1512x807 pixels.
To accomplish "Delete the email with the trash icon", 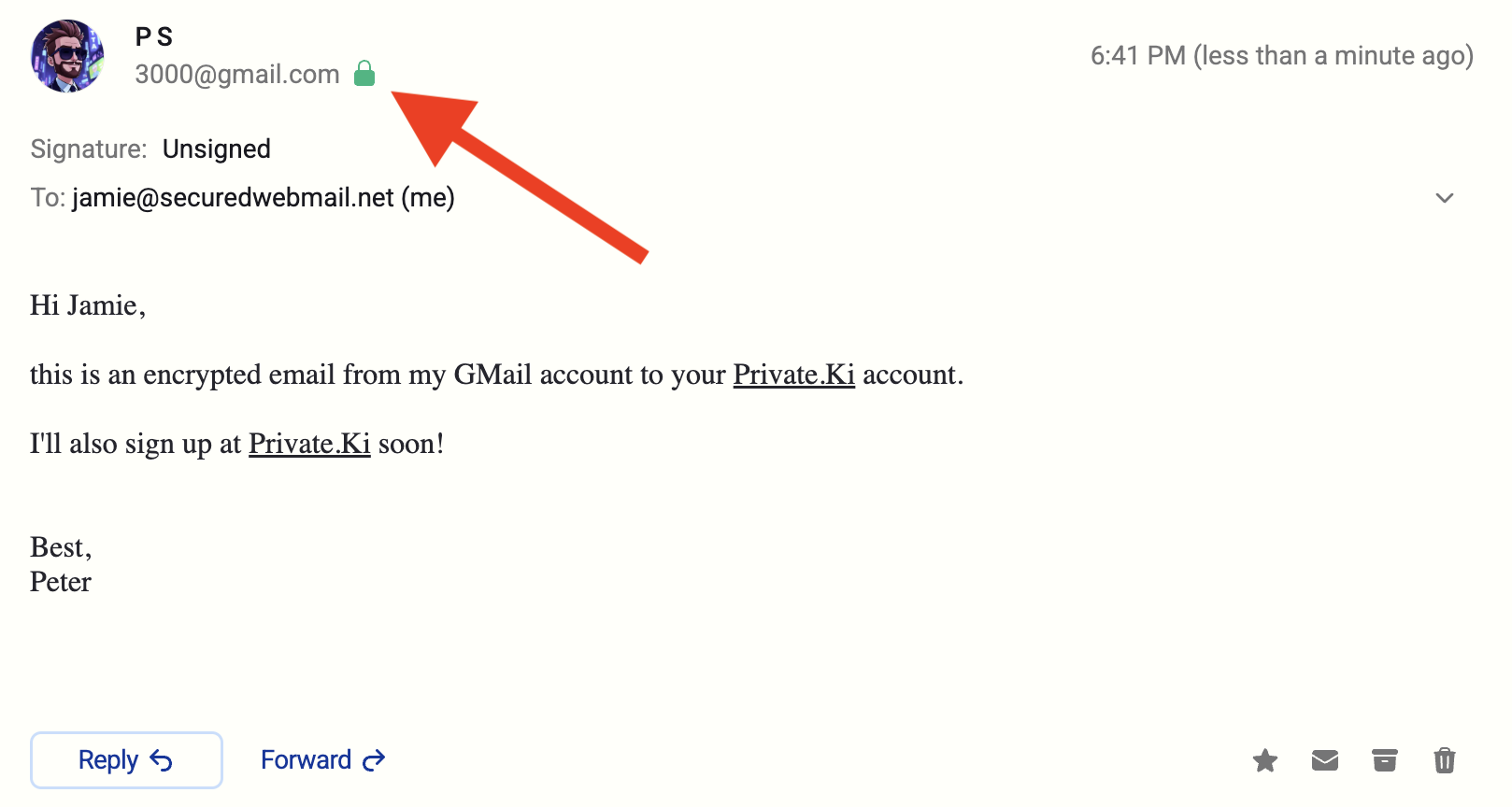I will [1445, 760].
